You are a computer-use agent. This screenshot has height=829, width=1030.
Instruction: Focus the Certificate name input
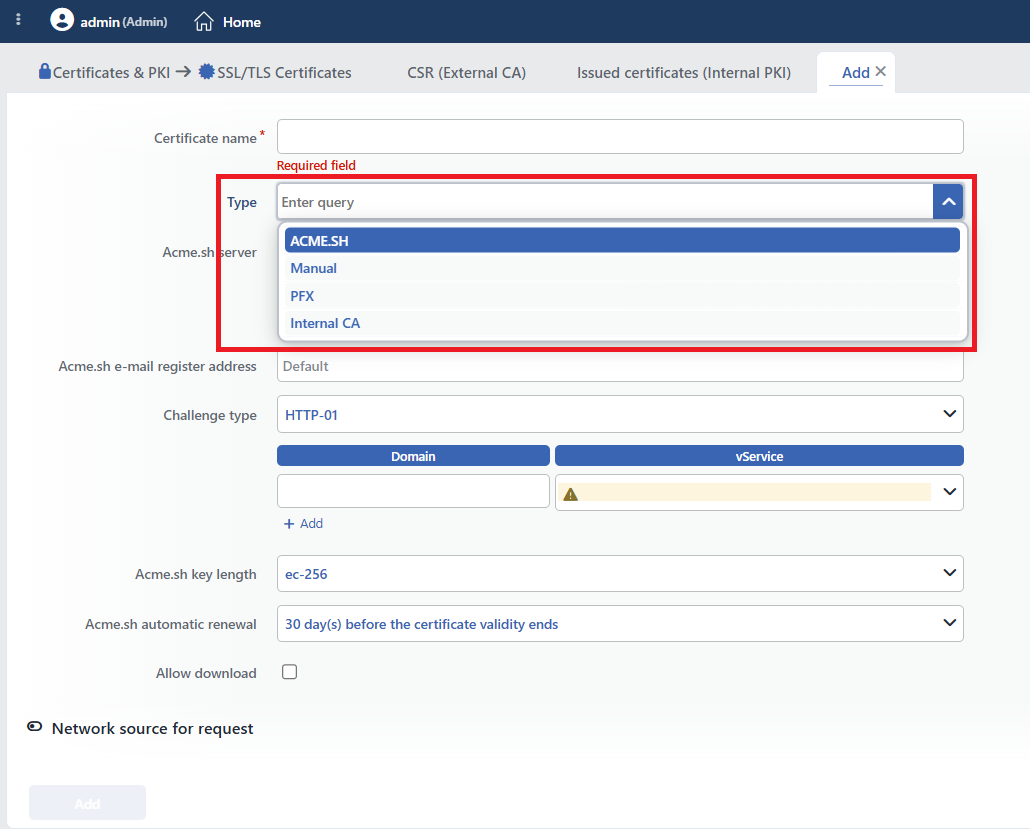tap(620, 137)
